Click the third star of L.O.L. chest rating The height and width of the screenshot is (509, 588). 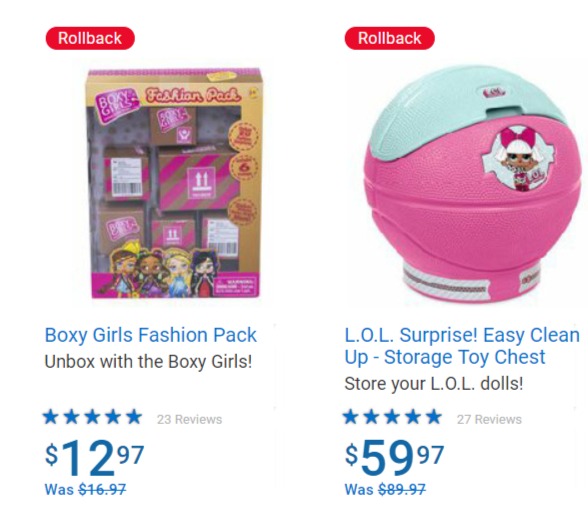coord(392,417)
